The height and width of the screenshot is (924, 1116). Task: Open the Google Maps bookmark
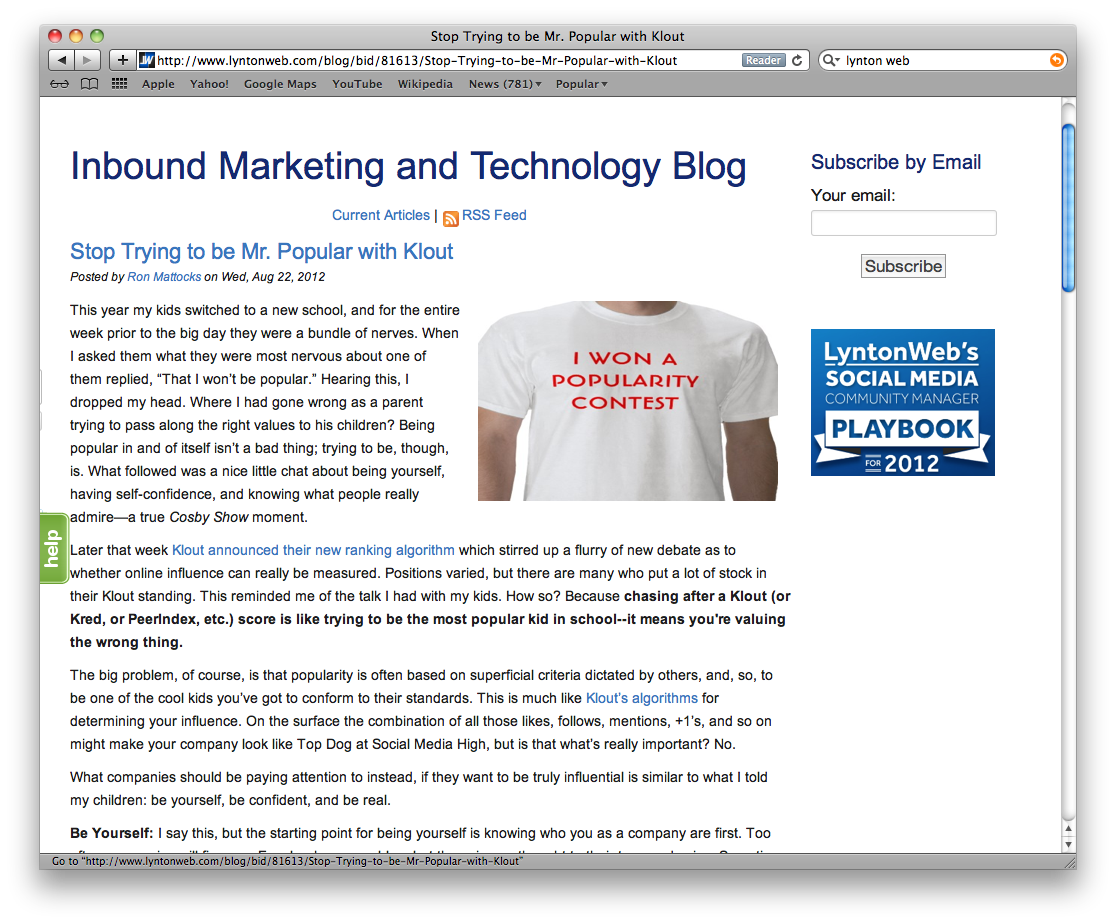click(280, 84)
